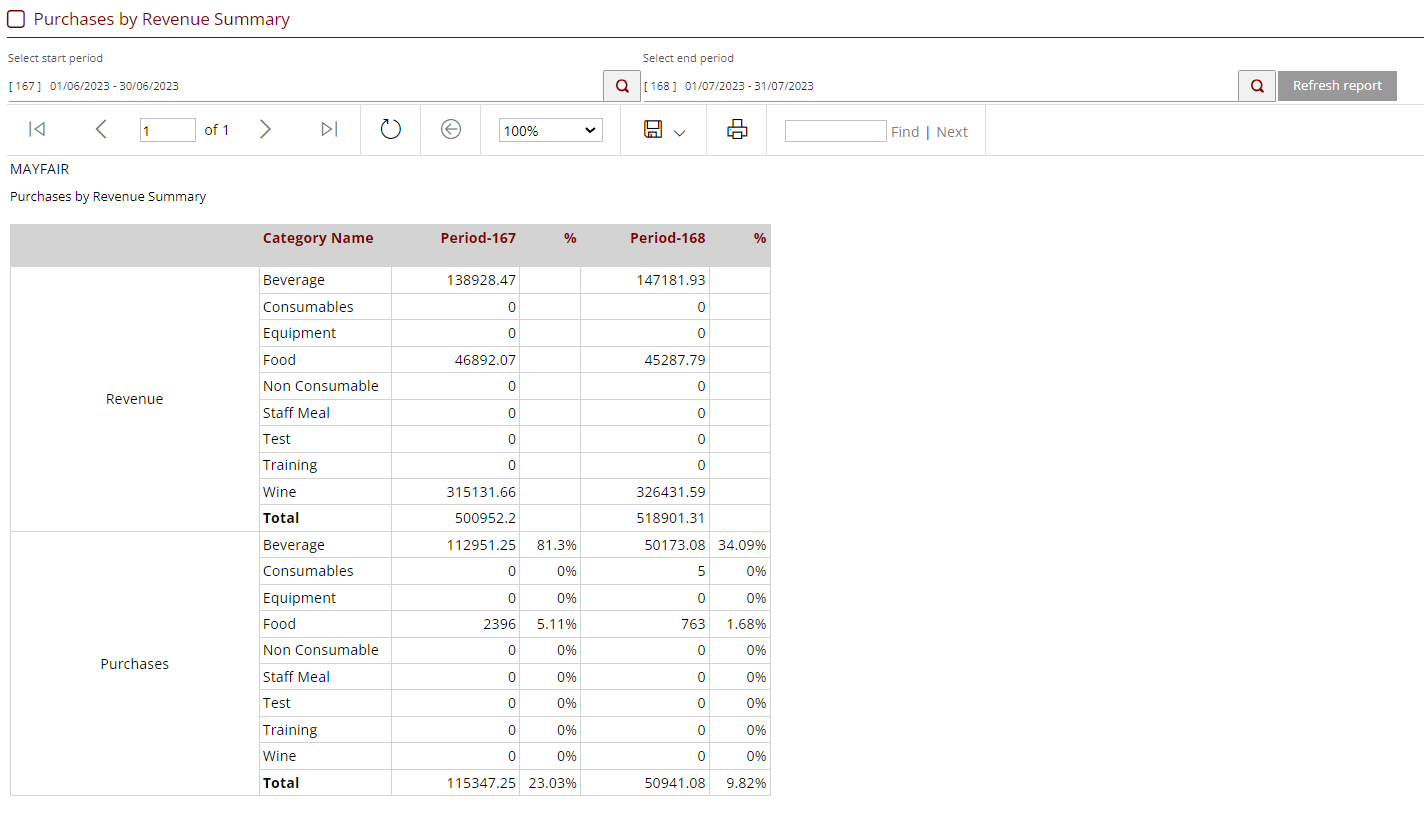
Task: Jump to last report page
Action: (329, 129)
